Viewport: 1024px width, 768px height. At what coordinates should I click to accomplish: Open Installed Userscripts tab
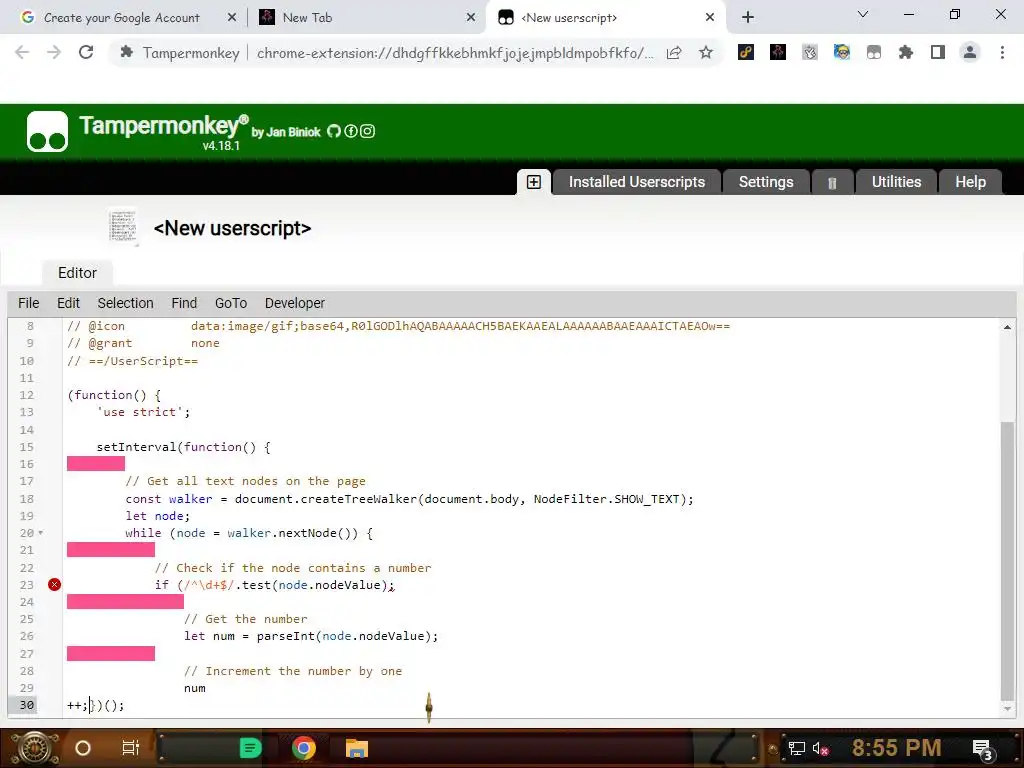pyautogui.click(x=637, y=182)
